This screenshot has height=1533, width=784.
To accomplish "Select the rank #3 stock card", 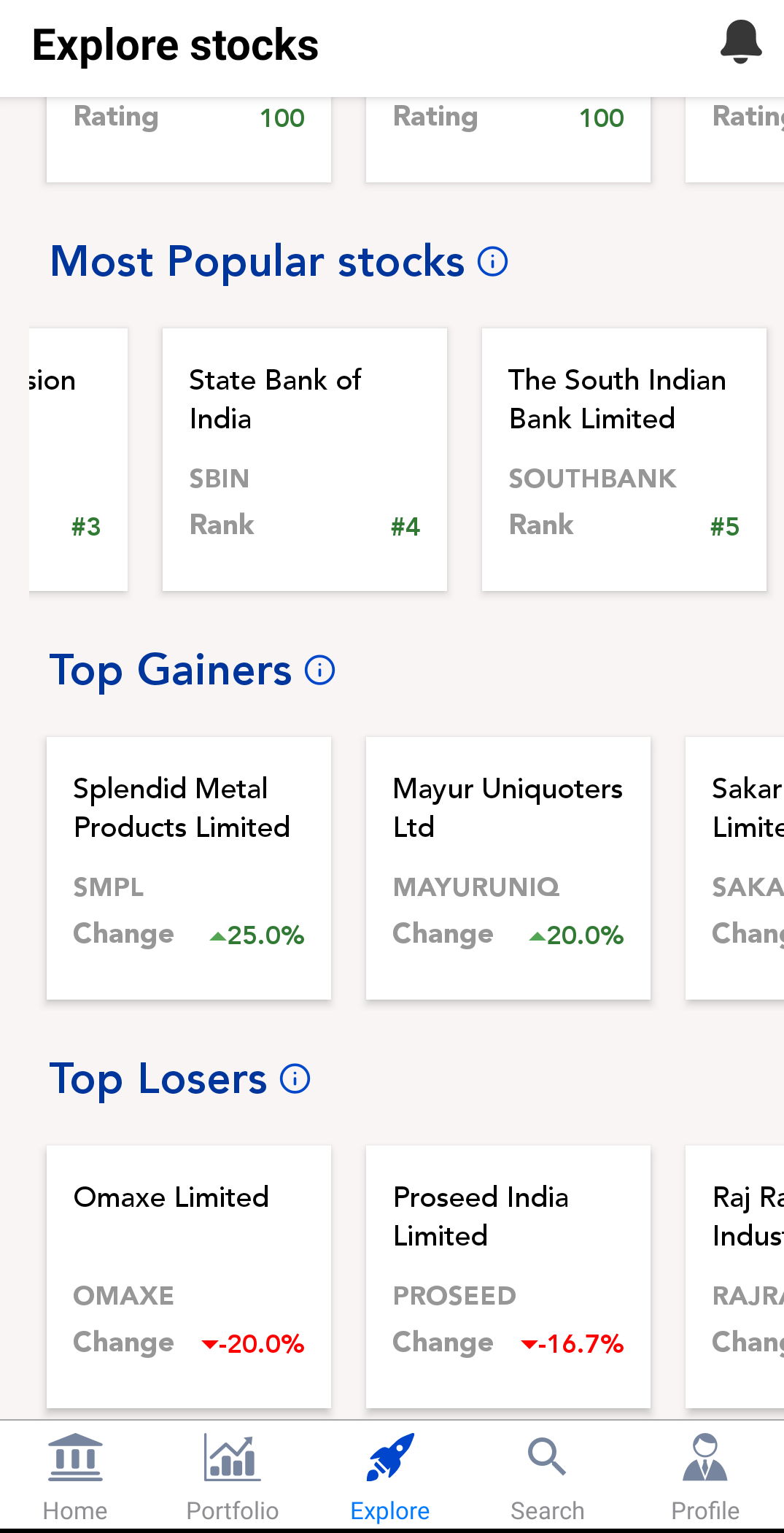I will 79,459.
